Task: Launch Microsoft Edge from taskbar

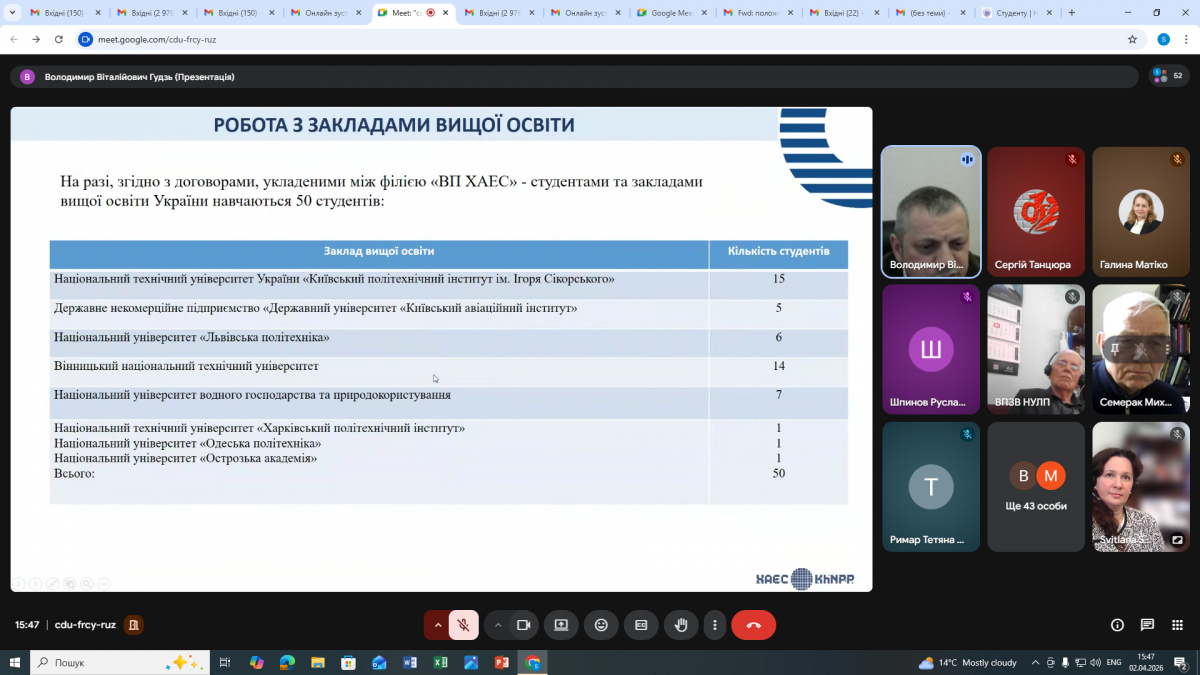Action: 287,662
